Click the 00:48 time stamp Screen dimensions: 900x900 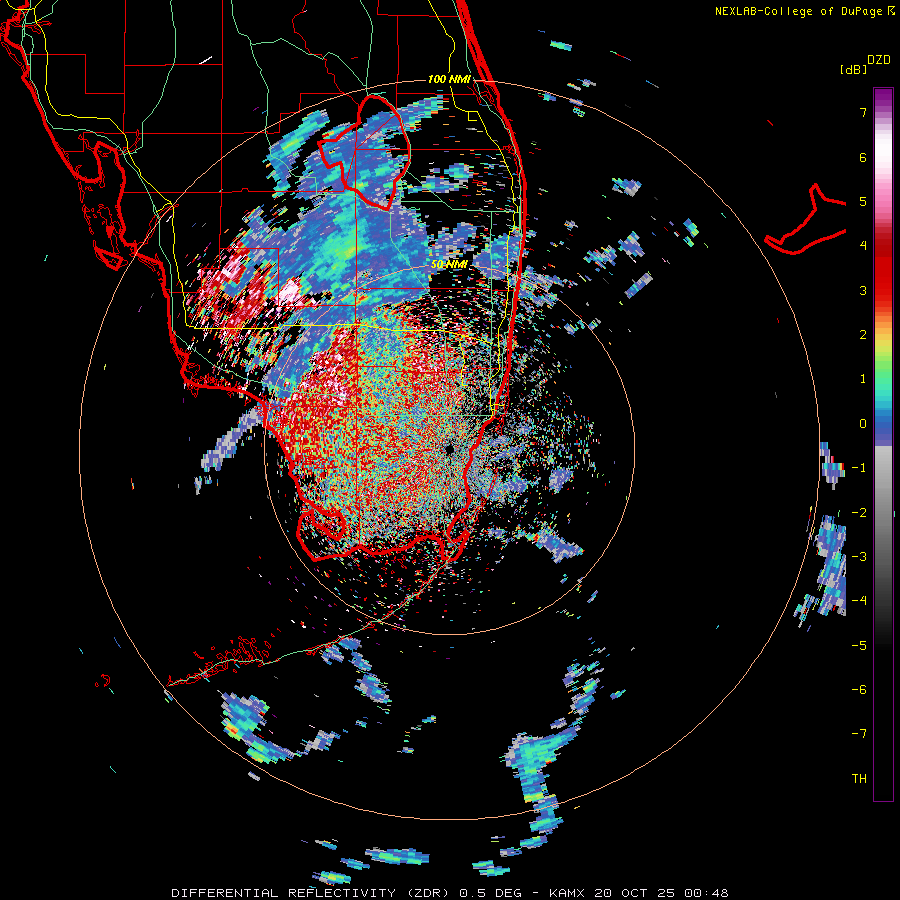[707, 893]
